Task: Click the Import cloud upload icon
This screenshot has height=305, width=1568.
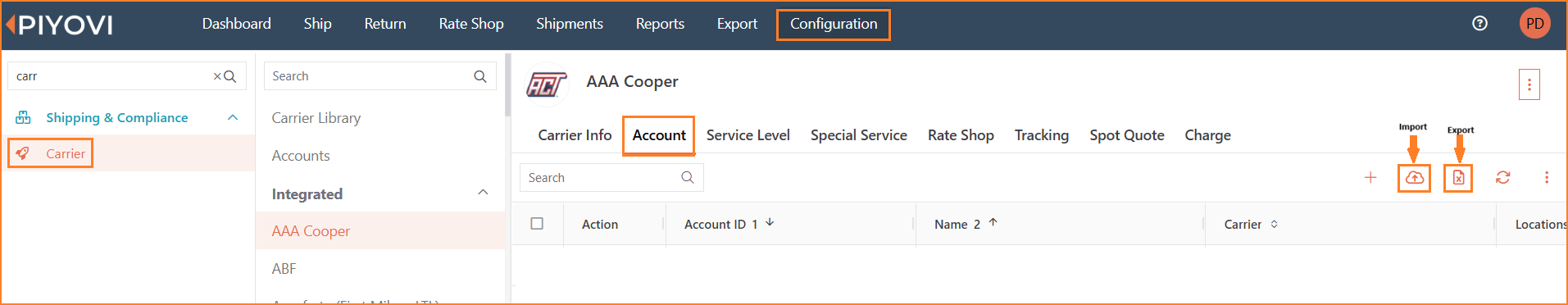Action: click(x=1415, y=177)
